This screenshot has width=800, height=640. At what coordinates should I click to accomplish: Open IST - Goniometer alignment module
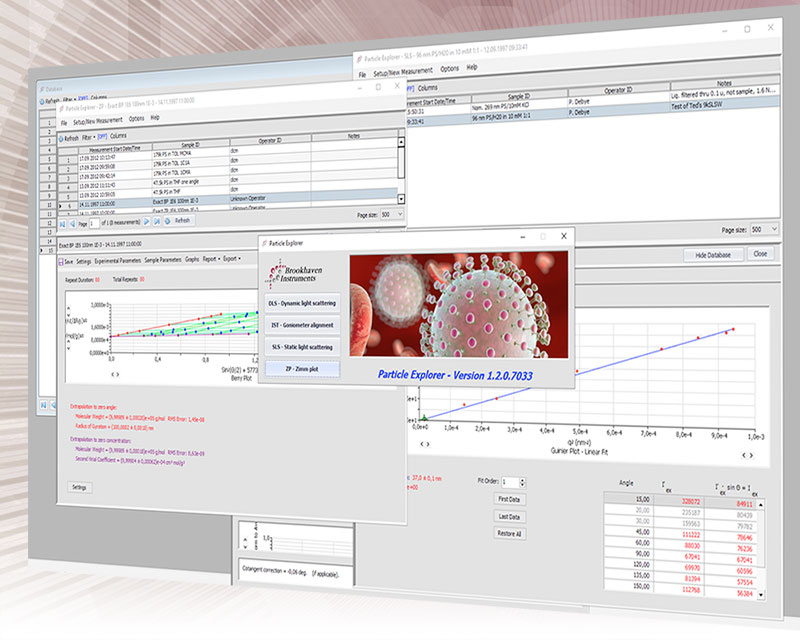click(x=303, y=325)
